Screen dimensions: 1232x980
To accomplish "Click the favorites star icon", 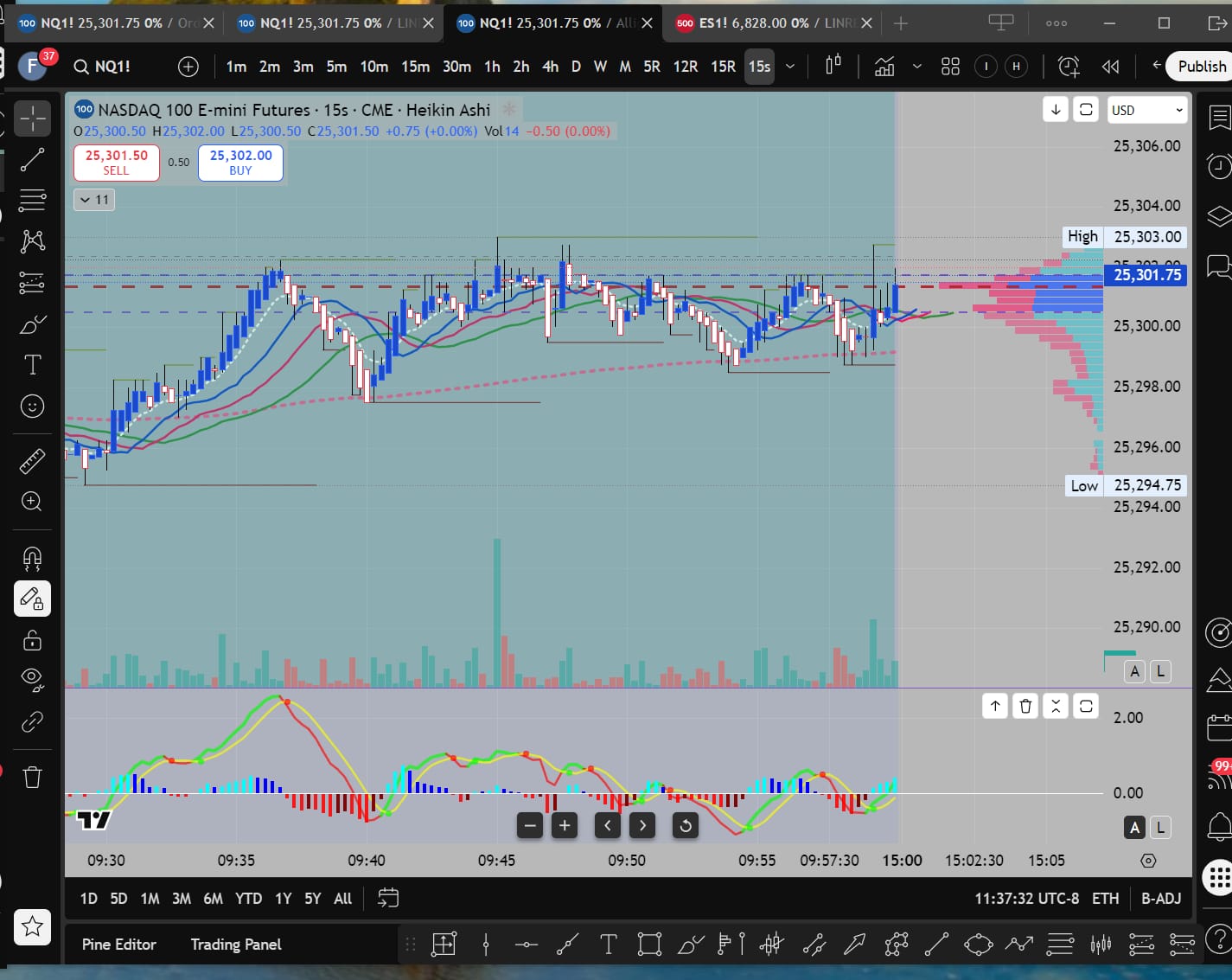I will point(33,927).
